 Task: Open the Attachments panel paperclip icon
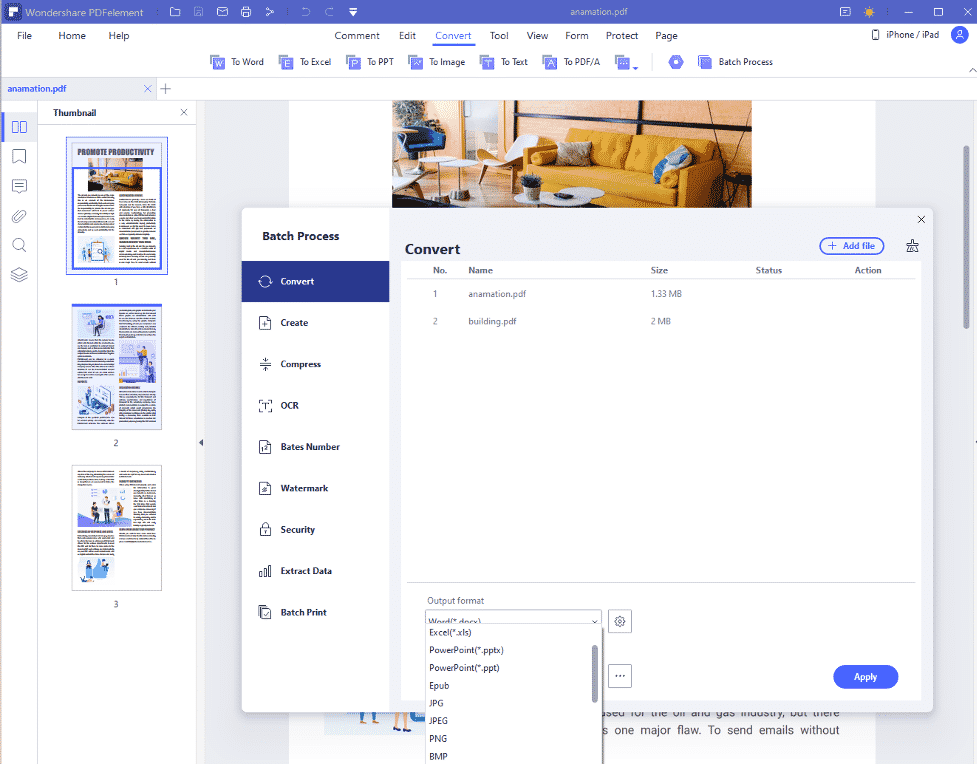(x=19, y=216)
